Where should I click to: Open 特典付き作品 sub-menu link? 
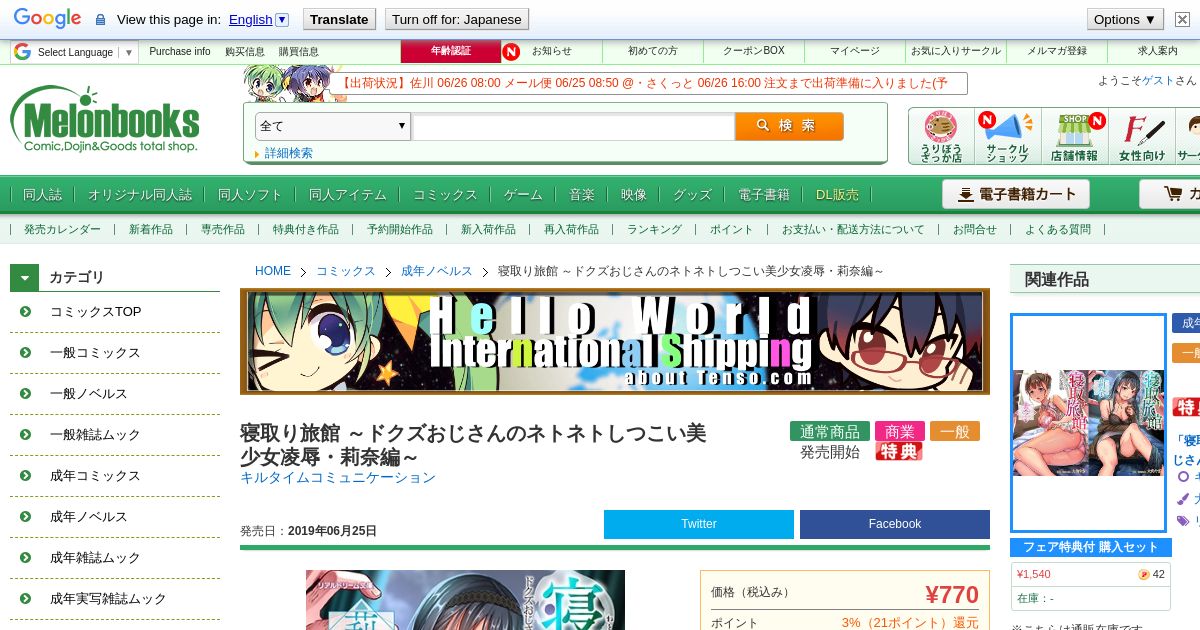coord(306,229)
